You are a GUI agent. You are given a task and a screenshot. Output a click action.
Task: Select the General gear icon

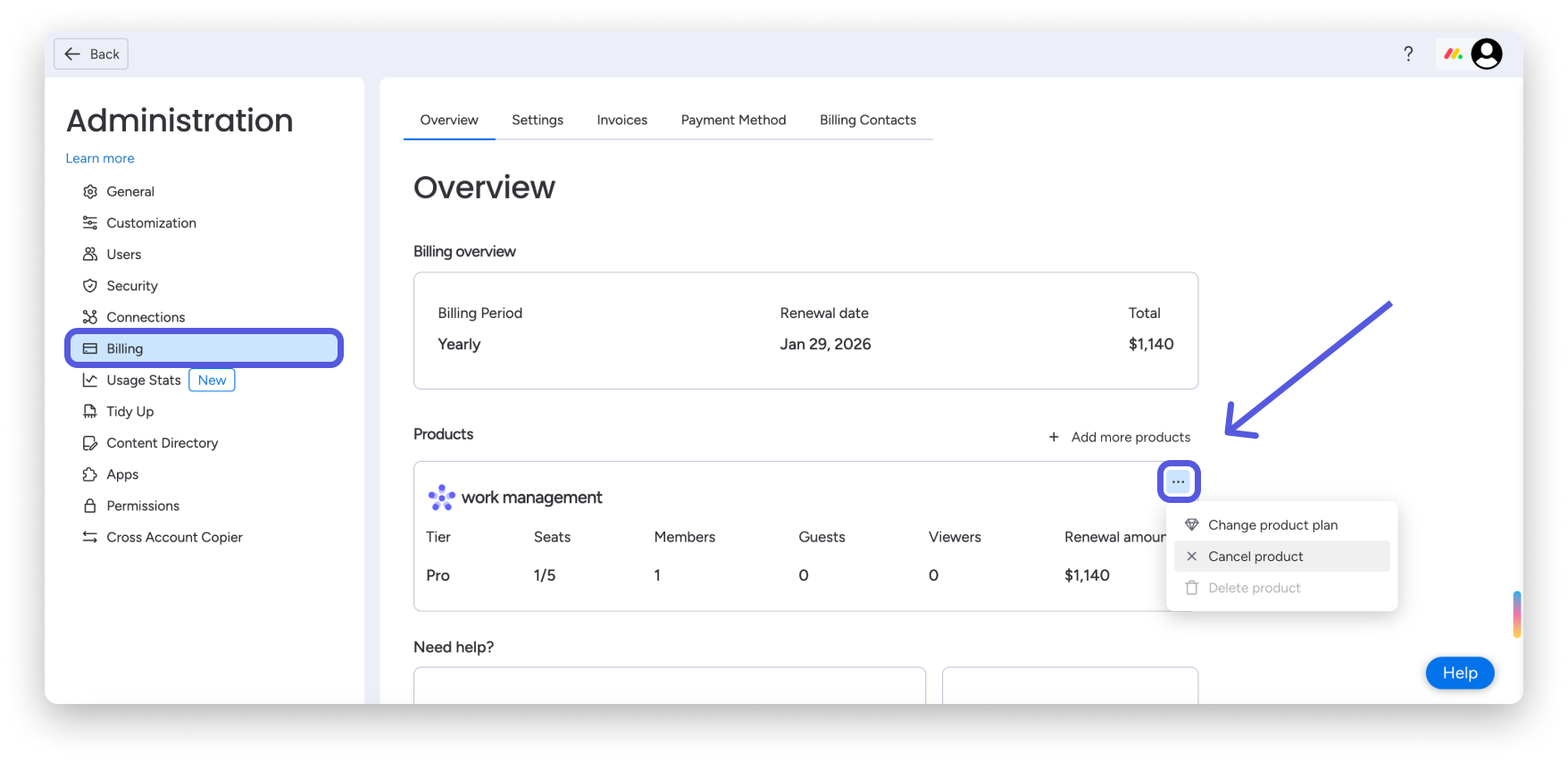90,191
